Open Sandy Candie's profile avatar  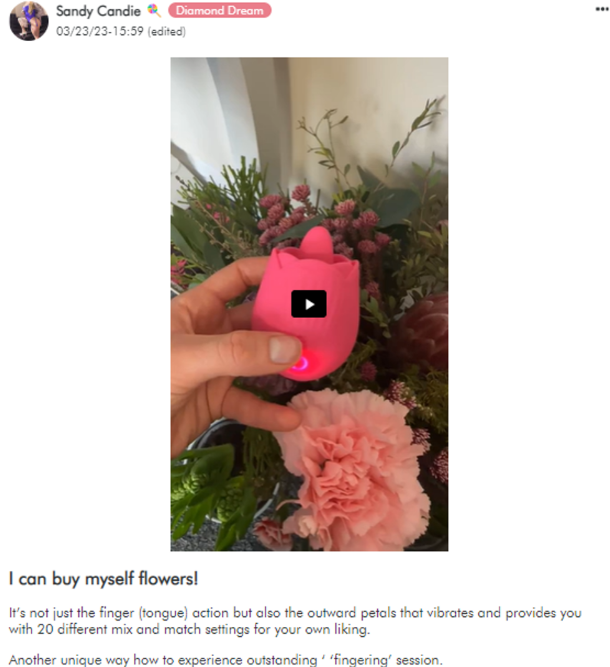click(x=29, y=20)
